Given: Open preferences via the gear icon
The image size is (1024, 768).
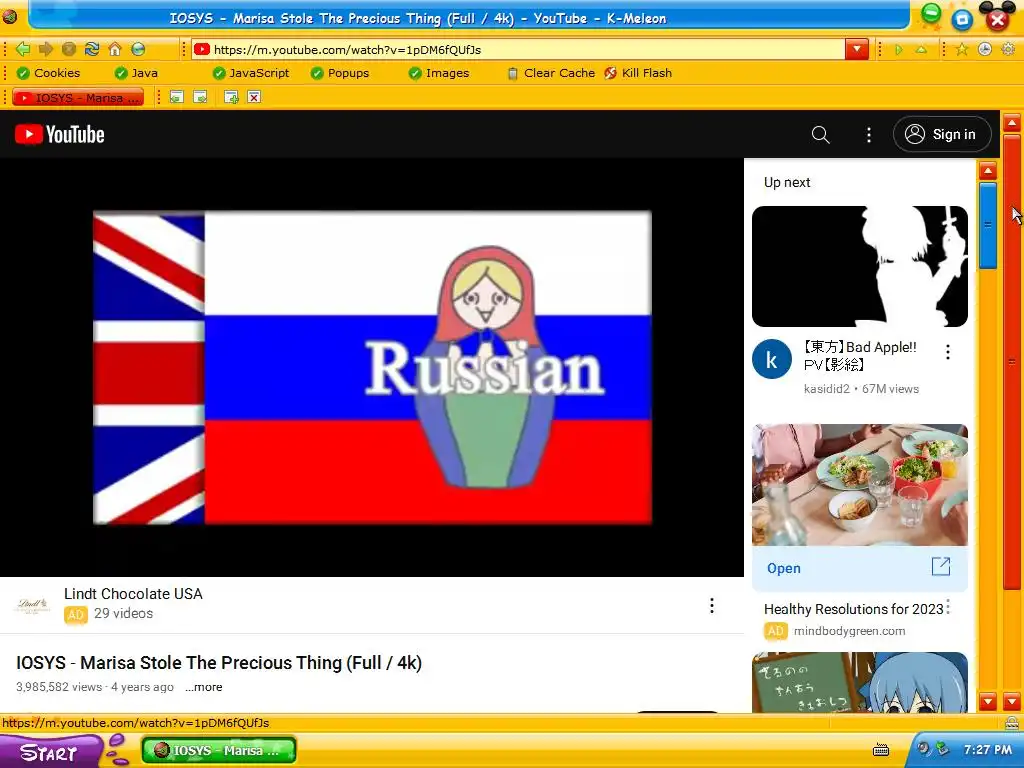Looking at the screenshot, I should (1008, 49).
